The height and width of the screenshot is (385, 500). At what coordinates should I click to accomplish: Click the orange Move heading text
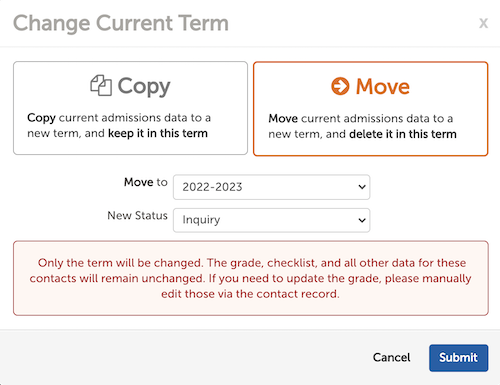[383, 86]
